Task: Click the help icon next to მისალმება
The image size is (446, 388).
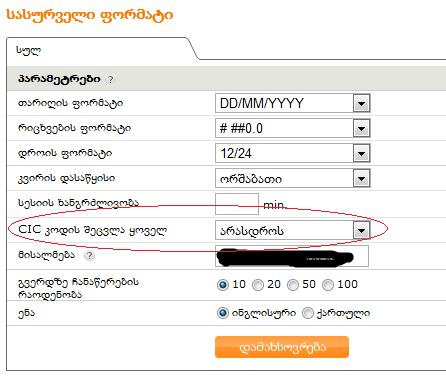Action: pos(89,255)
